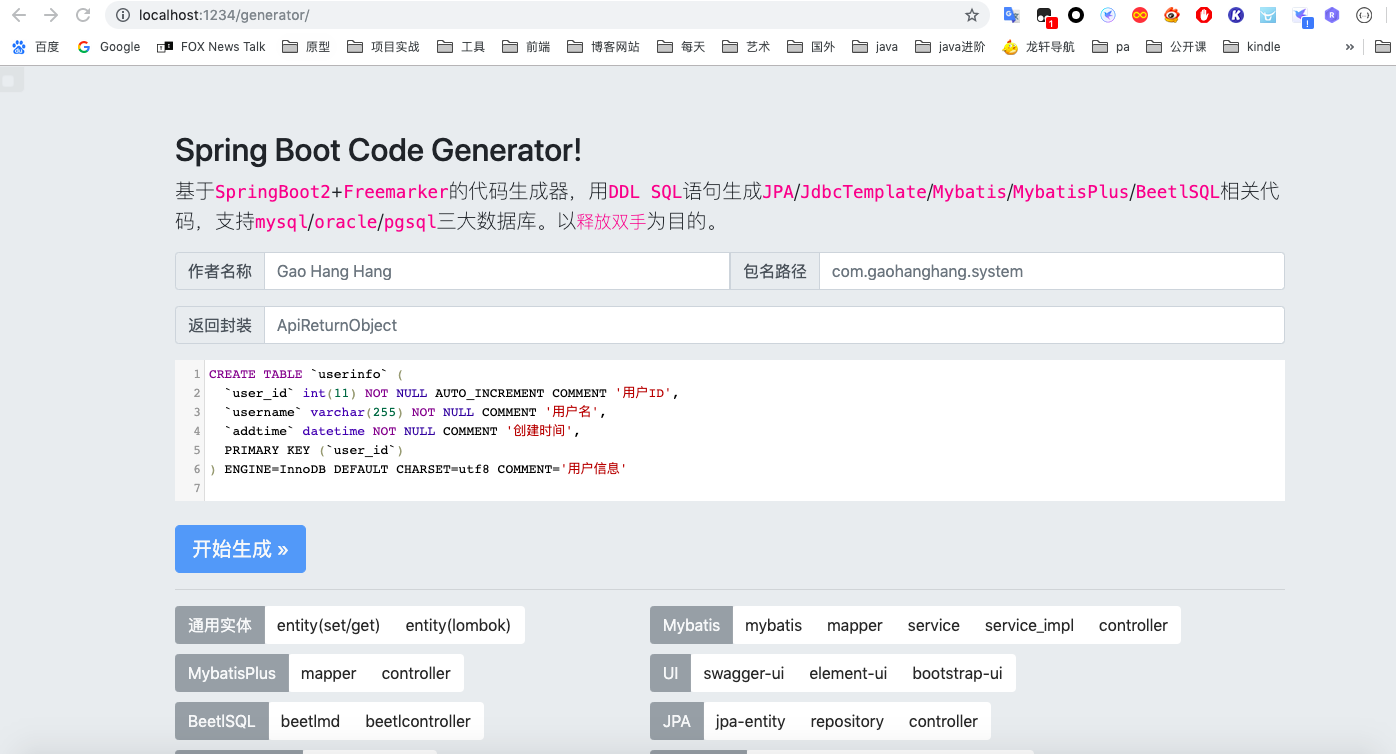Click the Spring Boot Code Generator! heading

point(378,150)
